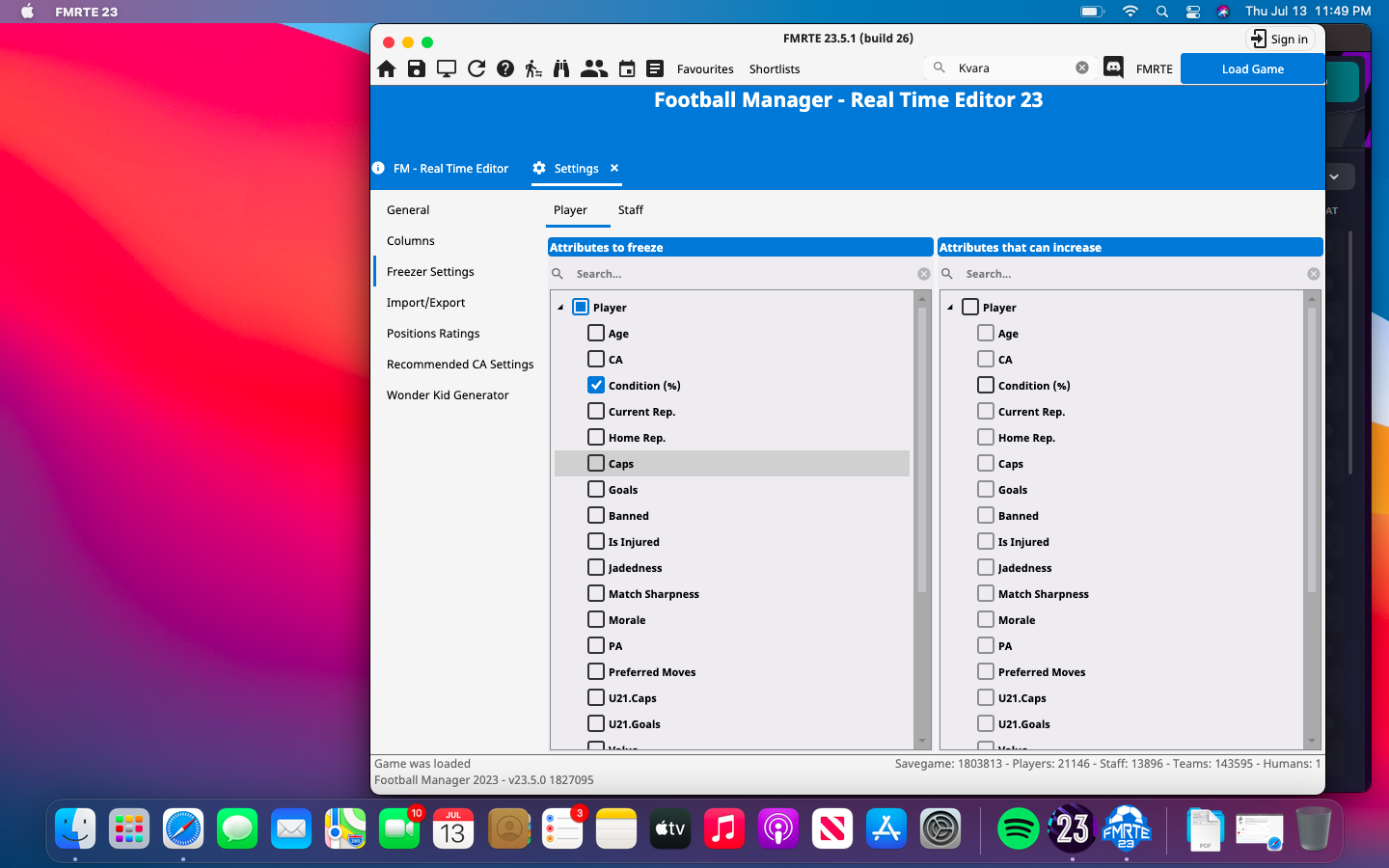Screen dimensions: 1389x868
Task: Open Football Manager 23 in the Dock
Action: tap(1073, 828)
